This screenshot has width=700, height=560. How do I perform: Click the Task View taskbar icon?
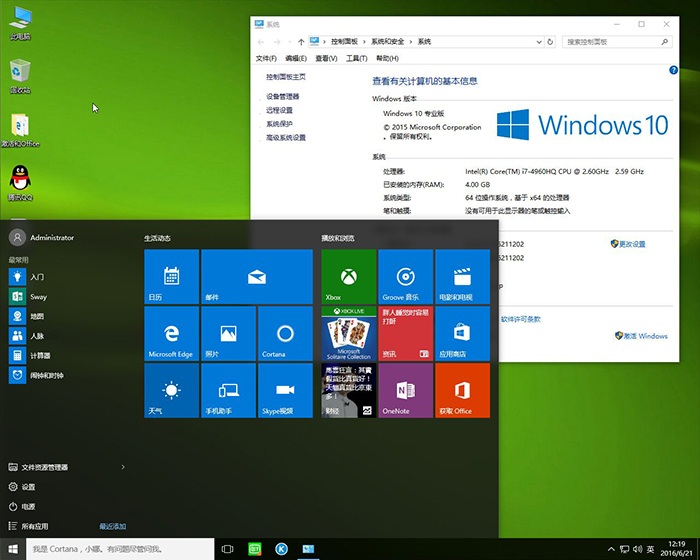tap(227, 549)
